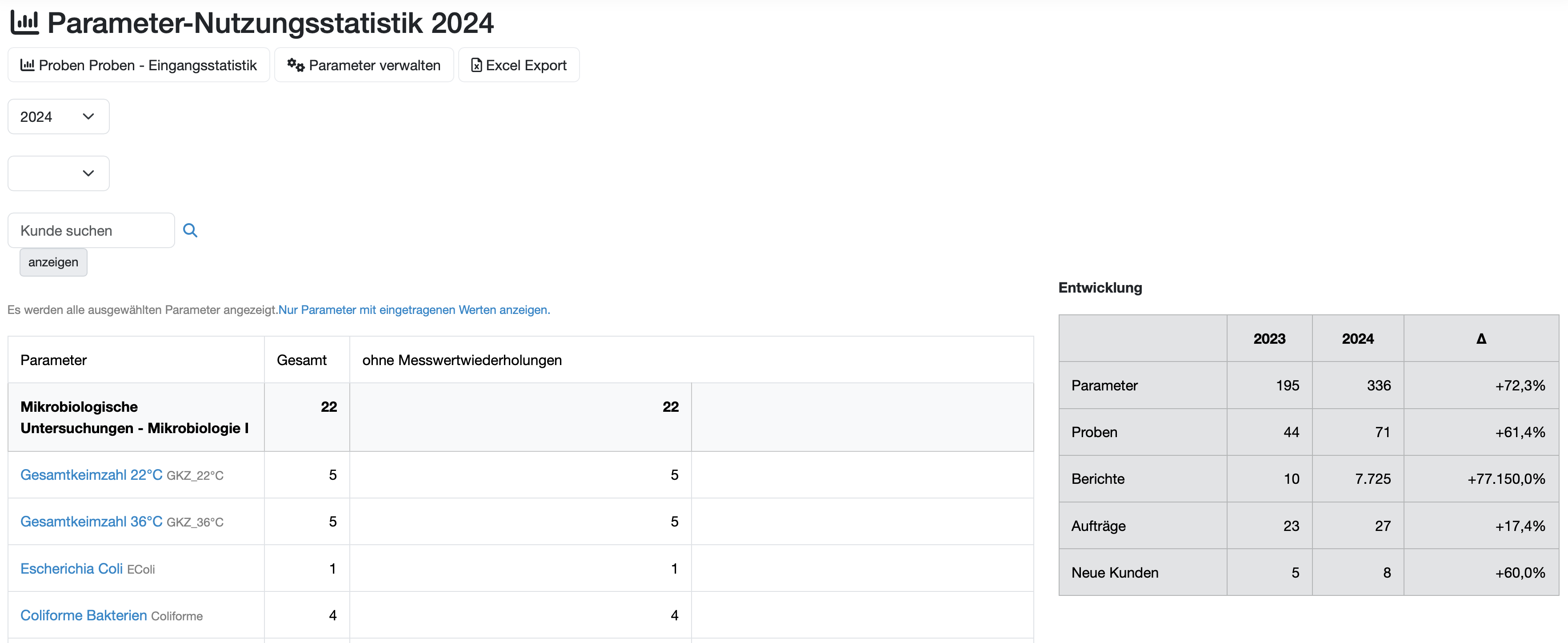Open Proben - Eingangsstatistik page

(x=147, y=65)
